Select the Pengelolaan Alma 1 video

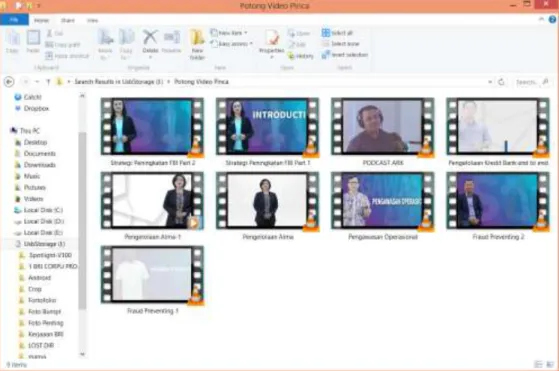[x=152, y=206]
